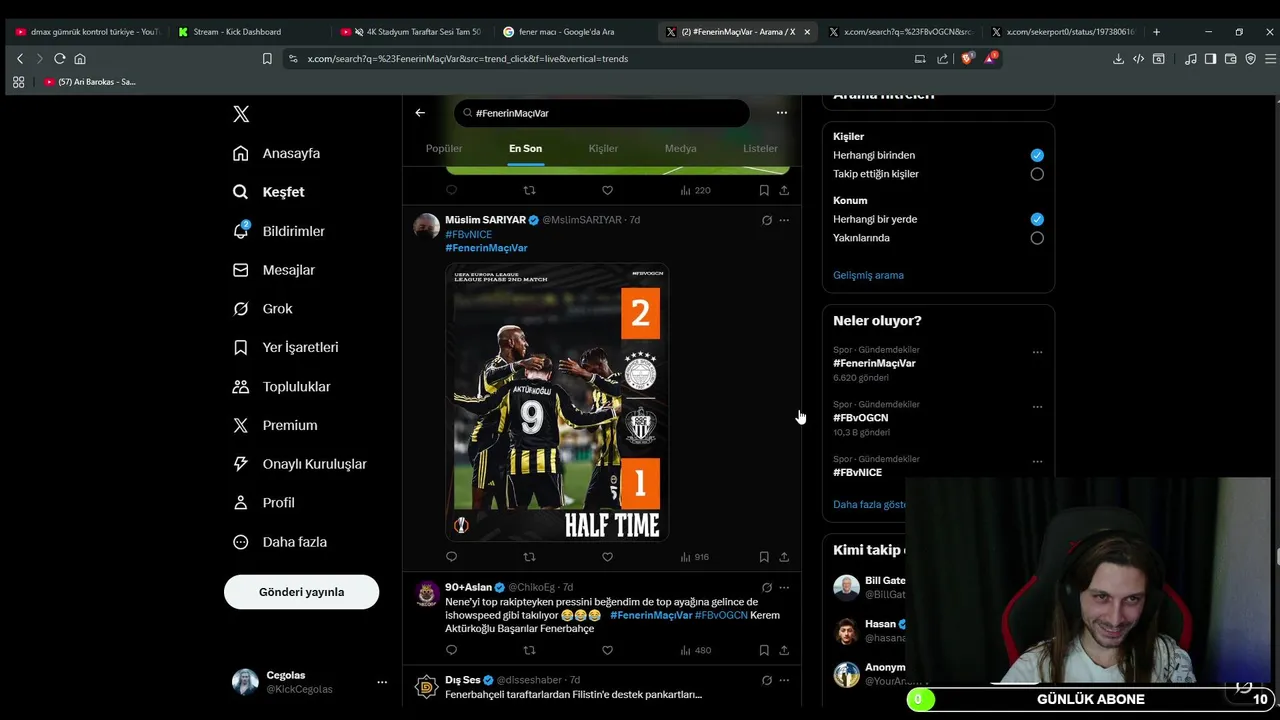
Task: Repost the Müslim SARIYAR post
Action: (x=530, y=557)
